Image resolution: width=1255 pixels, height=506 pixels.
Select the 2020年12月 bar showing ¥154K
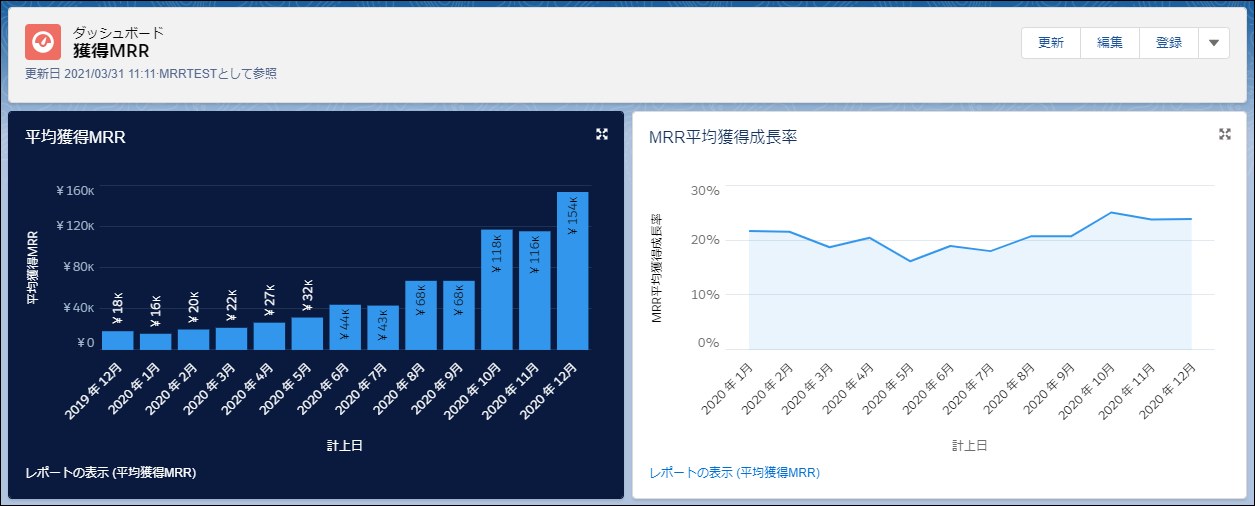pos(573,270)
